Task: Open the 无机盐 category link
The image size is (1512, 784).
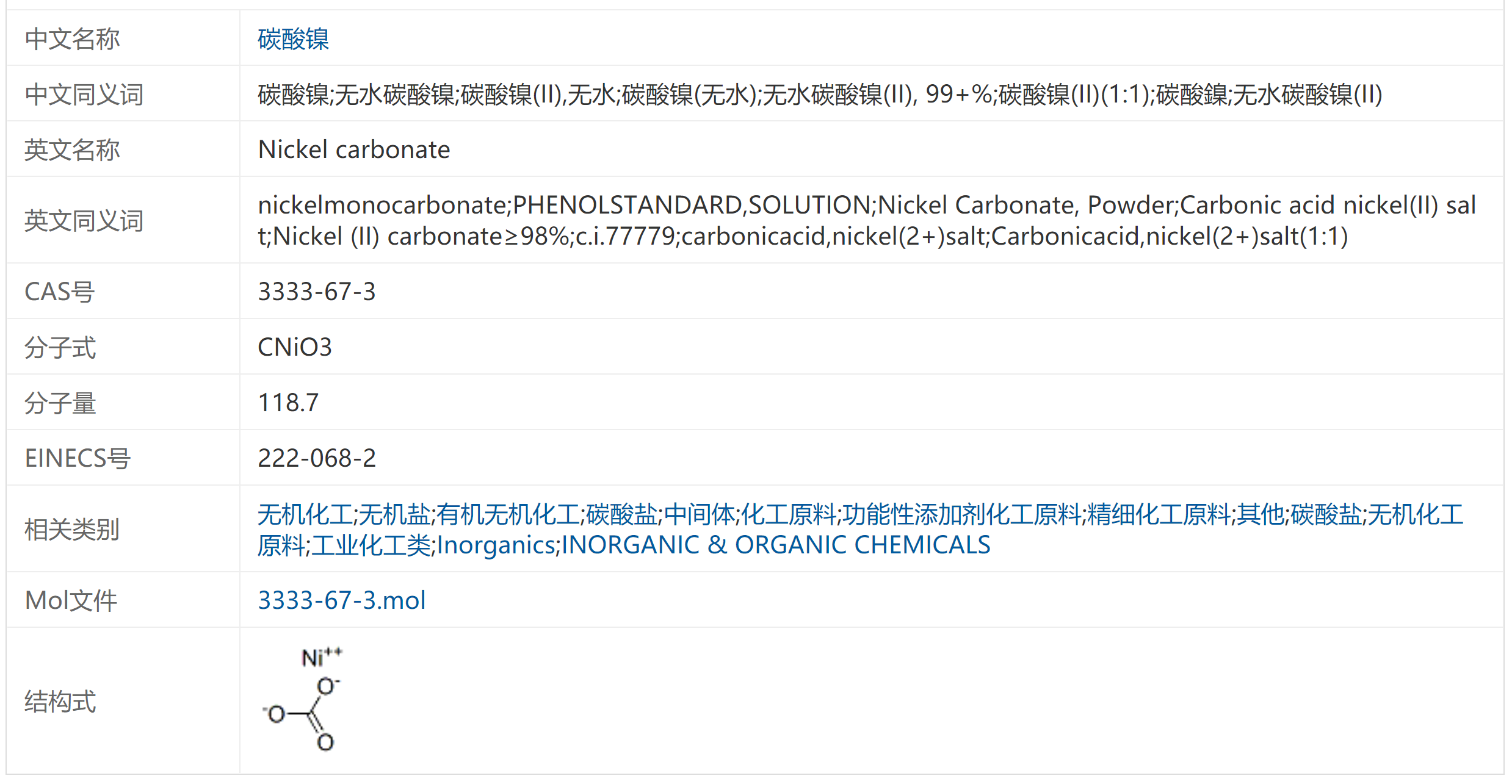Action: click(x=394, y=514)
